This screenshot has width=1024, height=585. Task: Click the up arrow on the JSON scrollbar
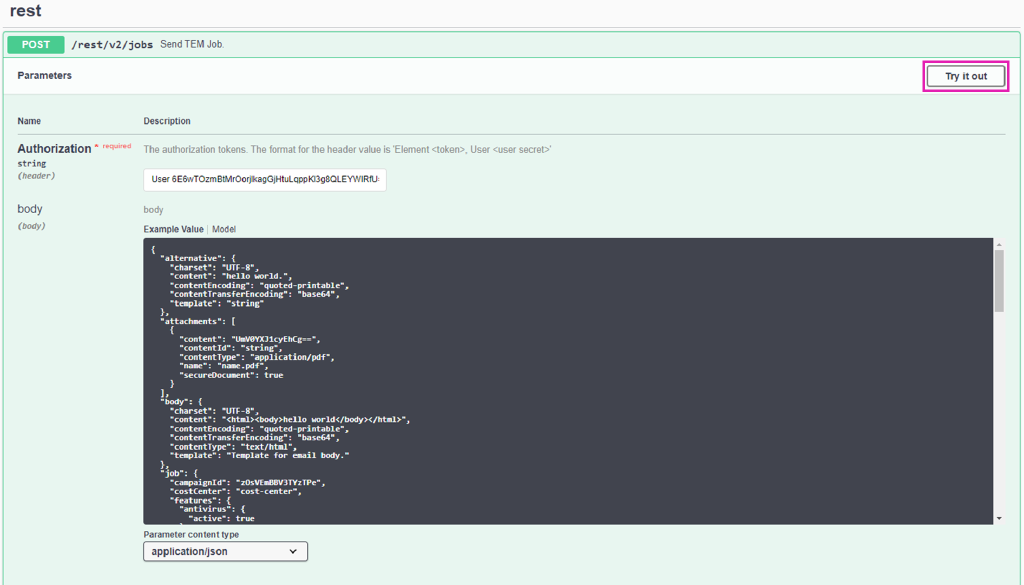999,244
